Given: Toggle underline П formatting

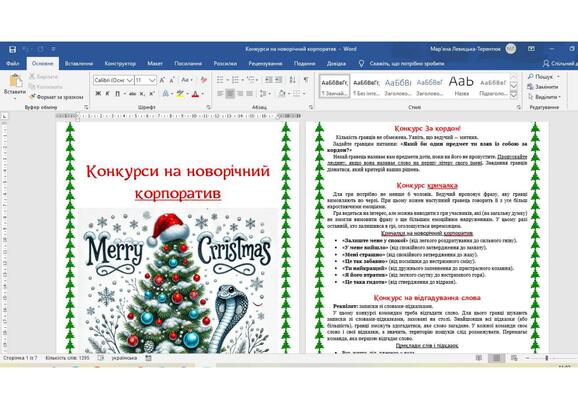Looking at the screenshot, I should point(117,94).
